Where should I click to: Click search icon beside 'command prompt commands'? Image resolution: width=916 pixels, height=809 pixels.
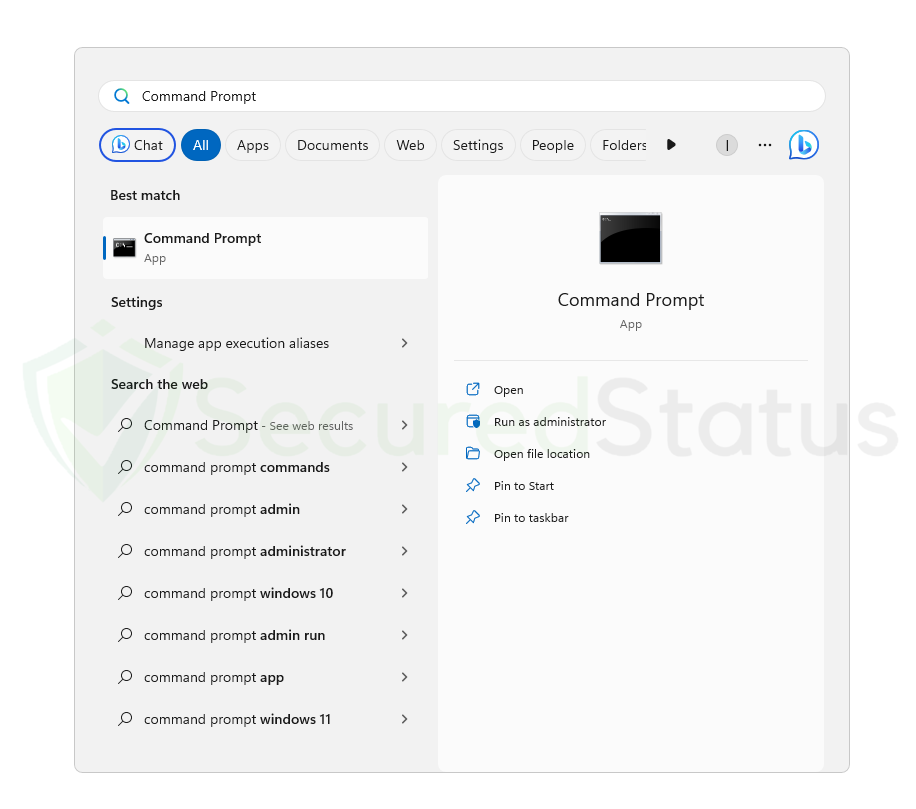(x=125, y=467)
